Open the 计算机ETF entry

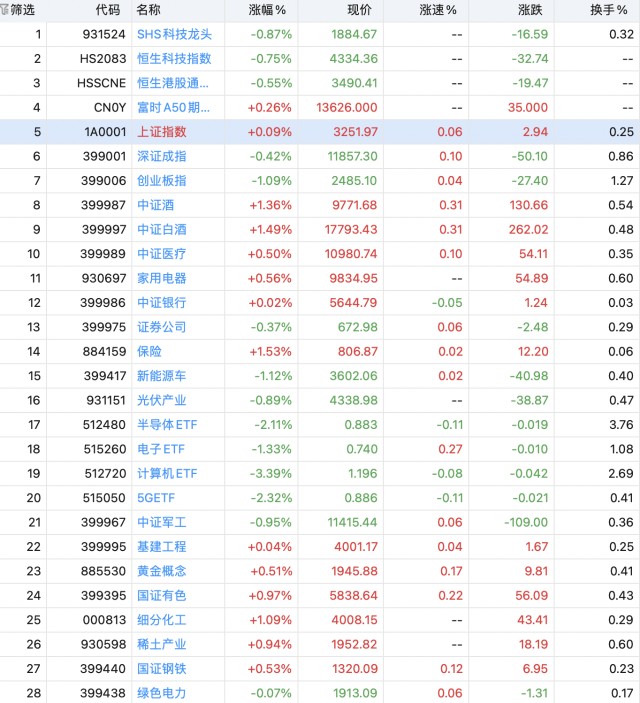point(167,473)
